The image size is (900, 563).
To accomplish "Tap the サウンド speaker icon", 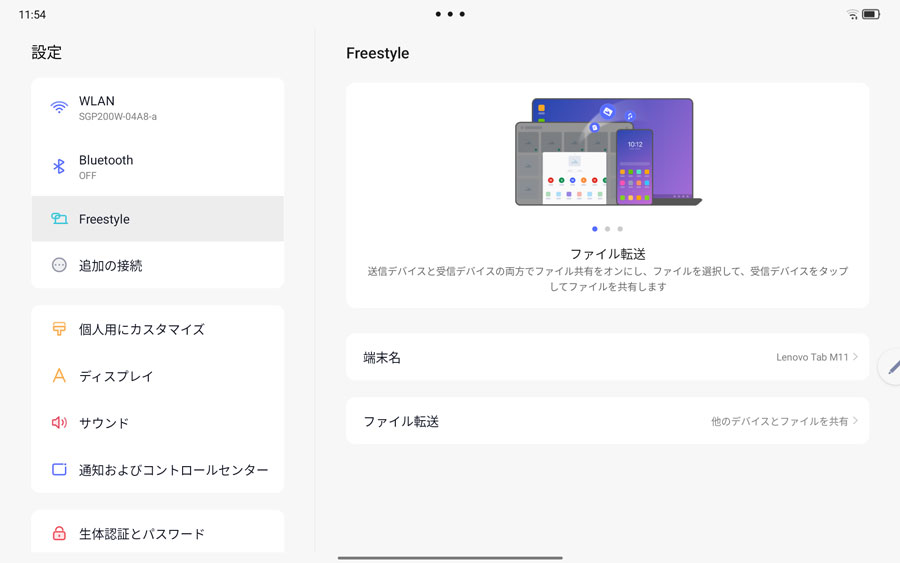I will click(x=59, y=423).
